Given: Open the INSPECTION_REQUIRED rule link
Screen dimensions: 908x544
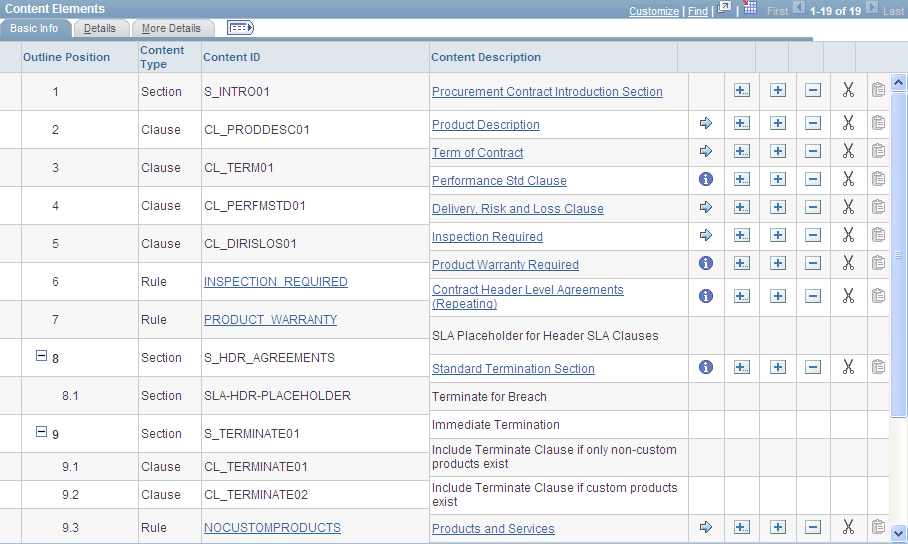Looking at the screenshot, I should pyautogui.click(x=276, y=282).
